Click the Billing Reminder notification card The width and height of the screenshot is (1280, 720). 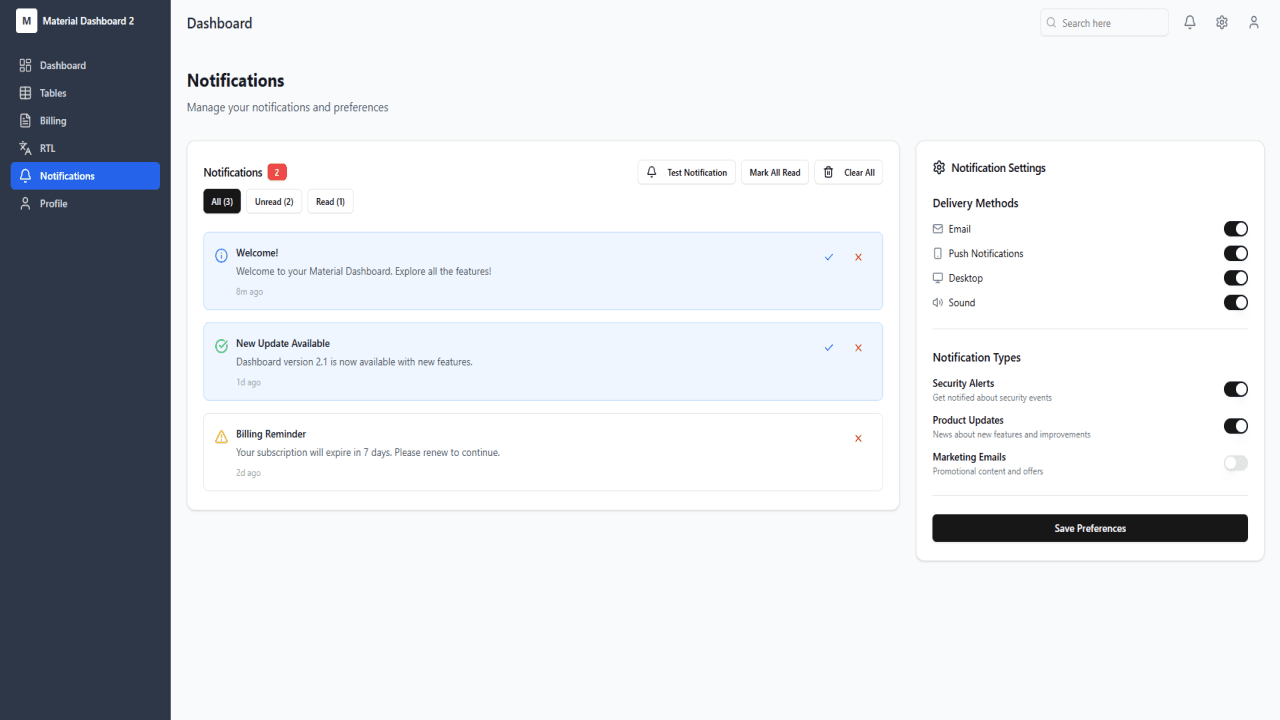[543, 452]
